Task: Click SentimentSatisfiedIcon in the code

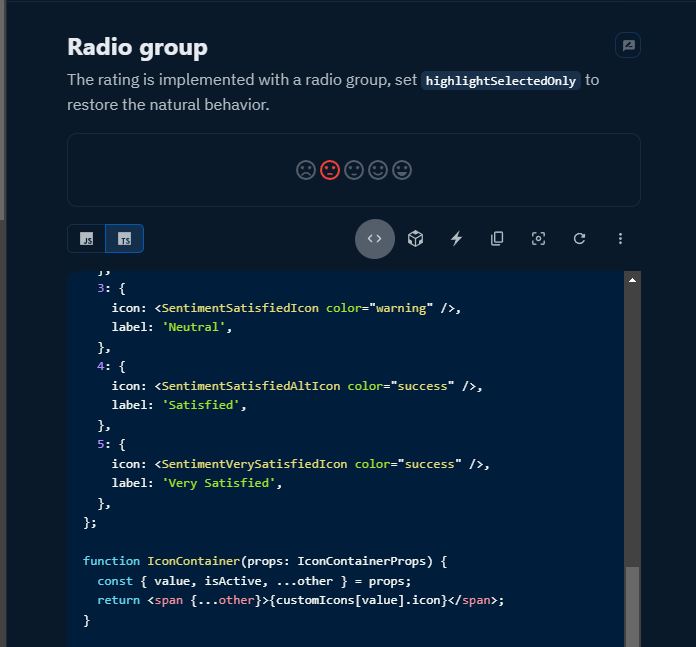Action: click(x=240, y=308)
